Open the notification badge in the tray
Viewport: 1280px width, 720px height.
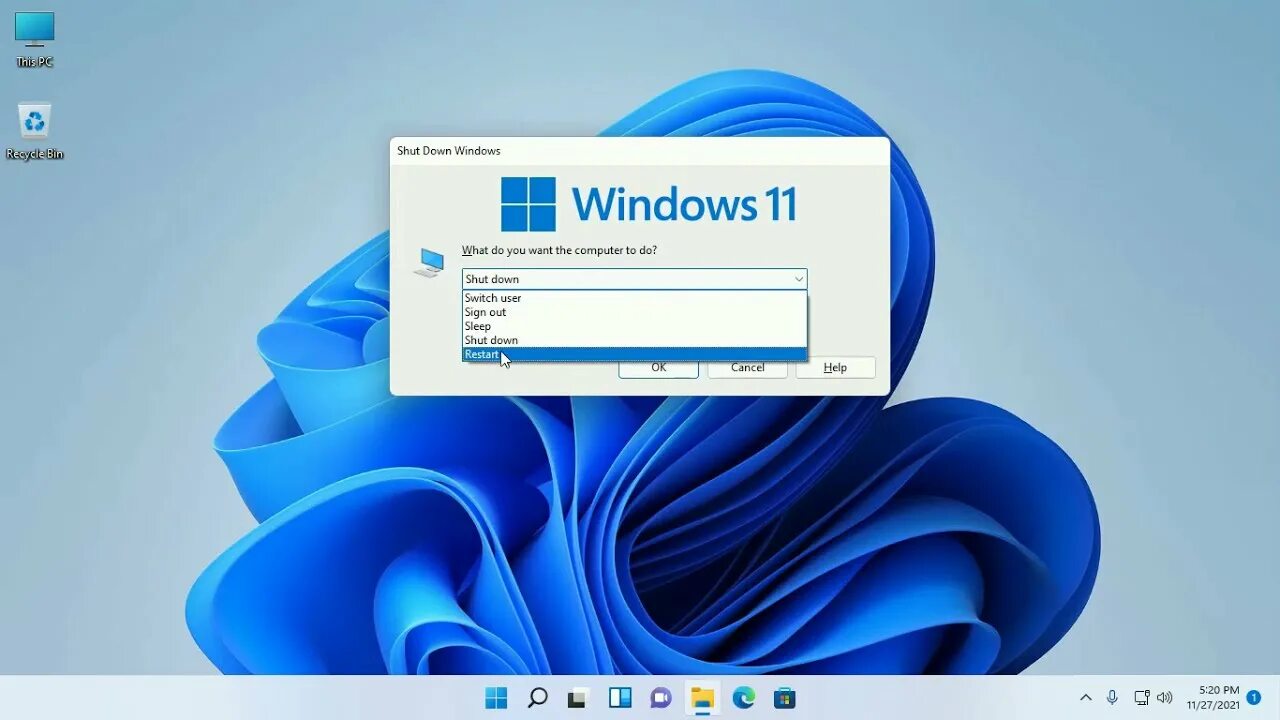coord(1253,697)
